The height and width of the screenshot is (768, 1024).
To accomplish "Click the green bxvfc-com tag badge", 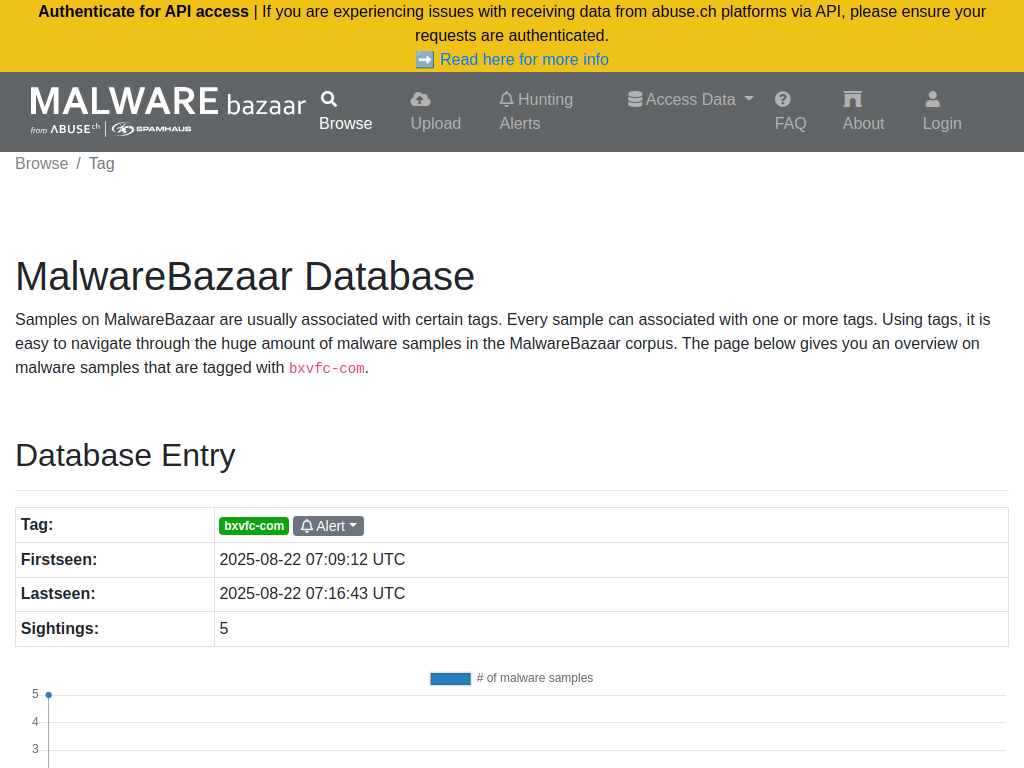I will point(254,526).
